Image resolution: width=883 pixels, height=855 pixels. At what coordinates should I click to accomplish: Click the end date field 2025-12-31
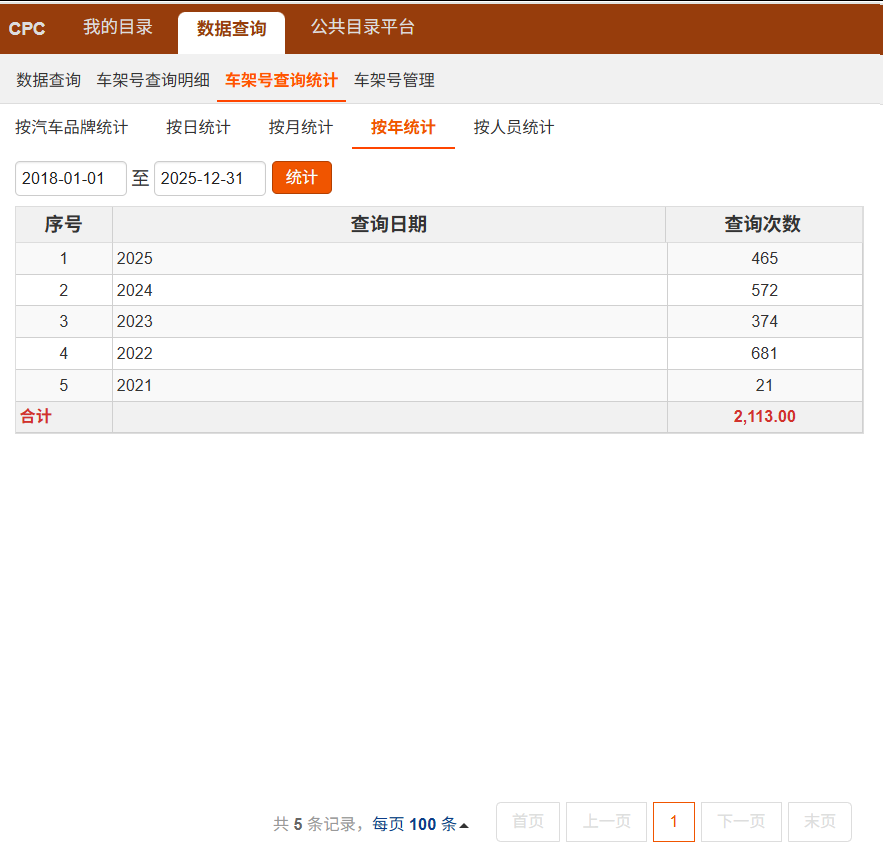click(209, 178)
